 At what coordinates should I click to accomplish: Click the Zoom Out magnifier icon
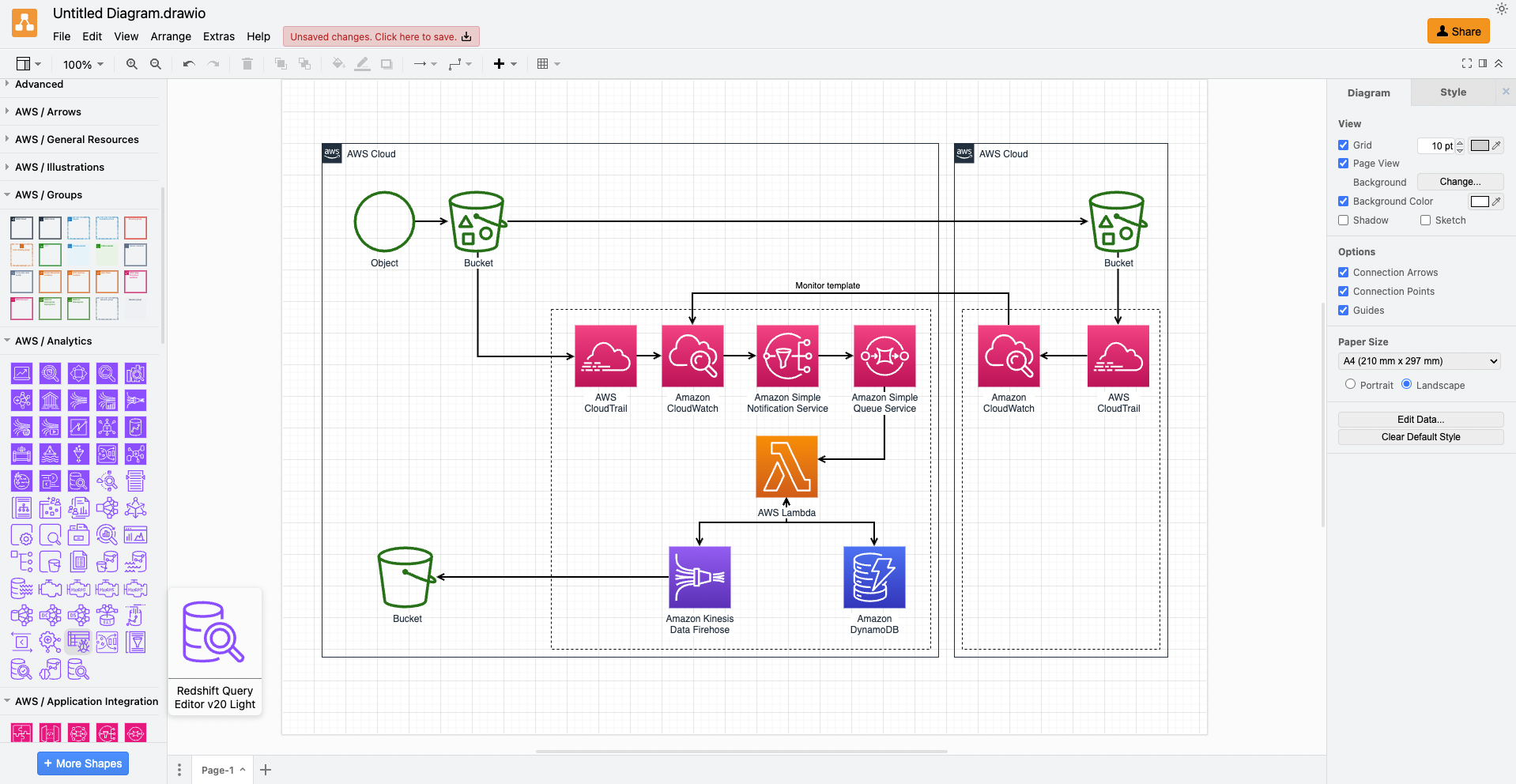pyautogui.click(x=156, y=64)
